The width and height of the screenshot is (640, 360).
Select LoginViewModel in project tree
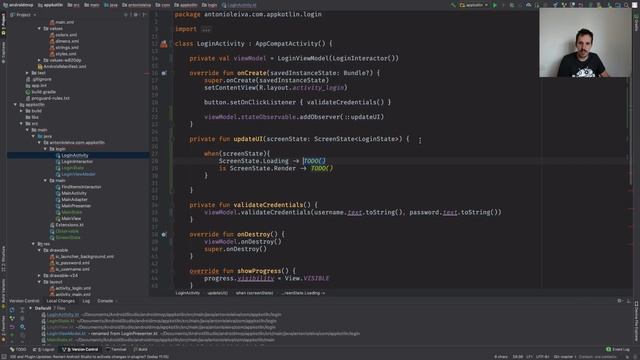tap(78, 174)
